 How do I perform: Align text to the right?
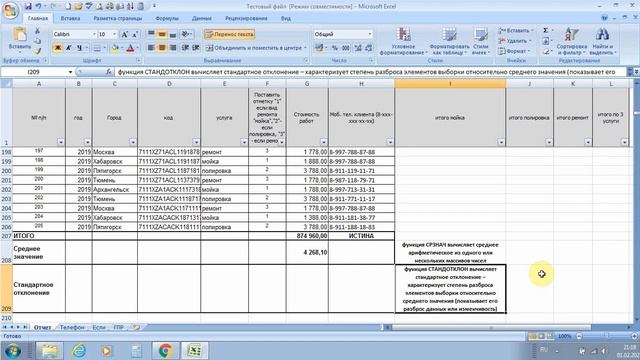click(x=173, y=48)
